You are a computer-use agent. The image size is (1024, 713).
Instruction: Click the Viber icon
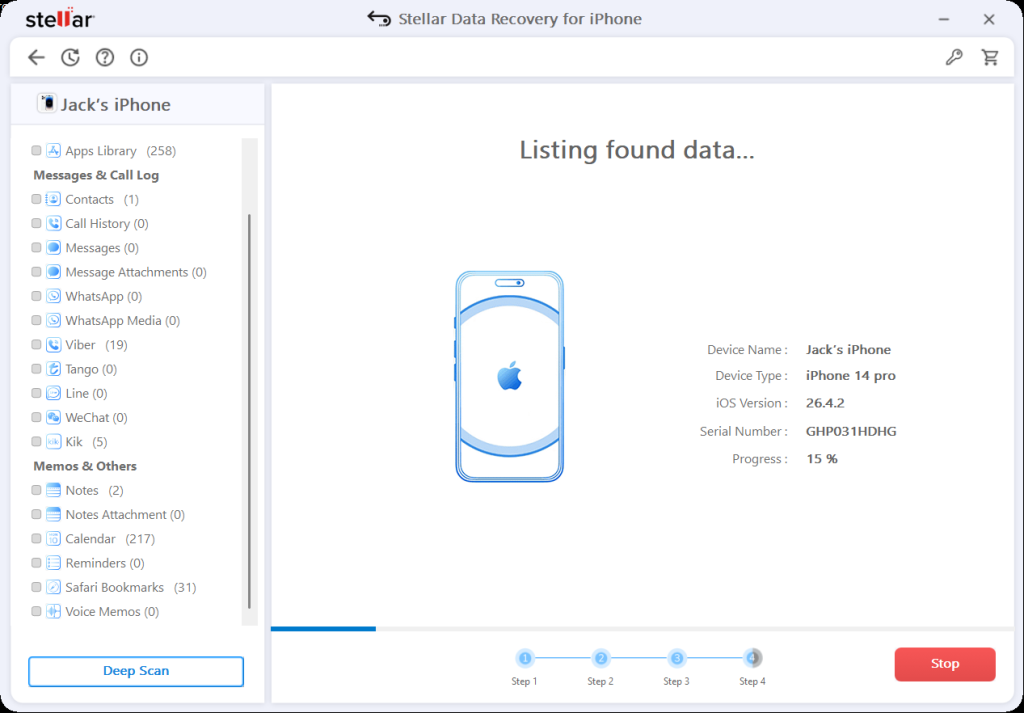point(54,345)
